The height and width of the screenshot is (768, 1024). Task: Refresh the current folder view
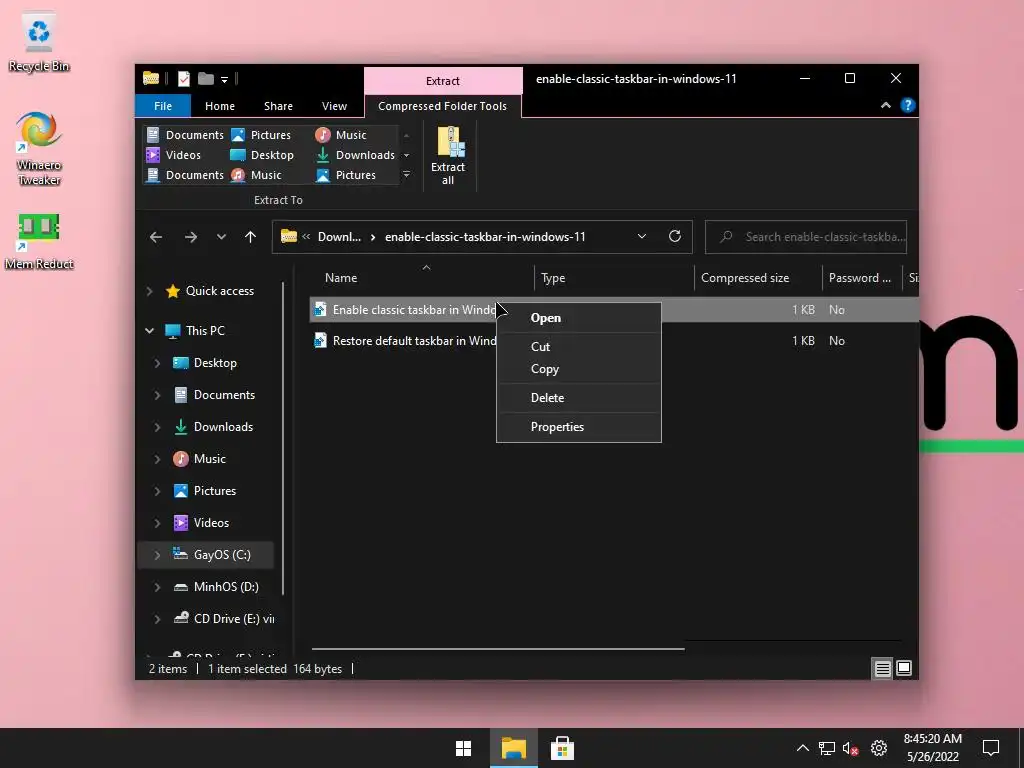(675, 236)
